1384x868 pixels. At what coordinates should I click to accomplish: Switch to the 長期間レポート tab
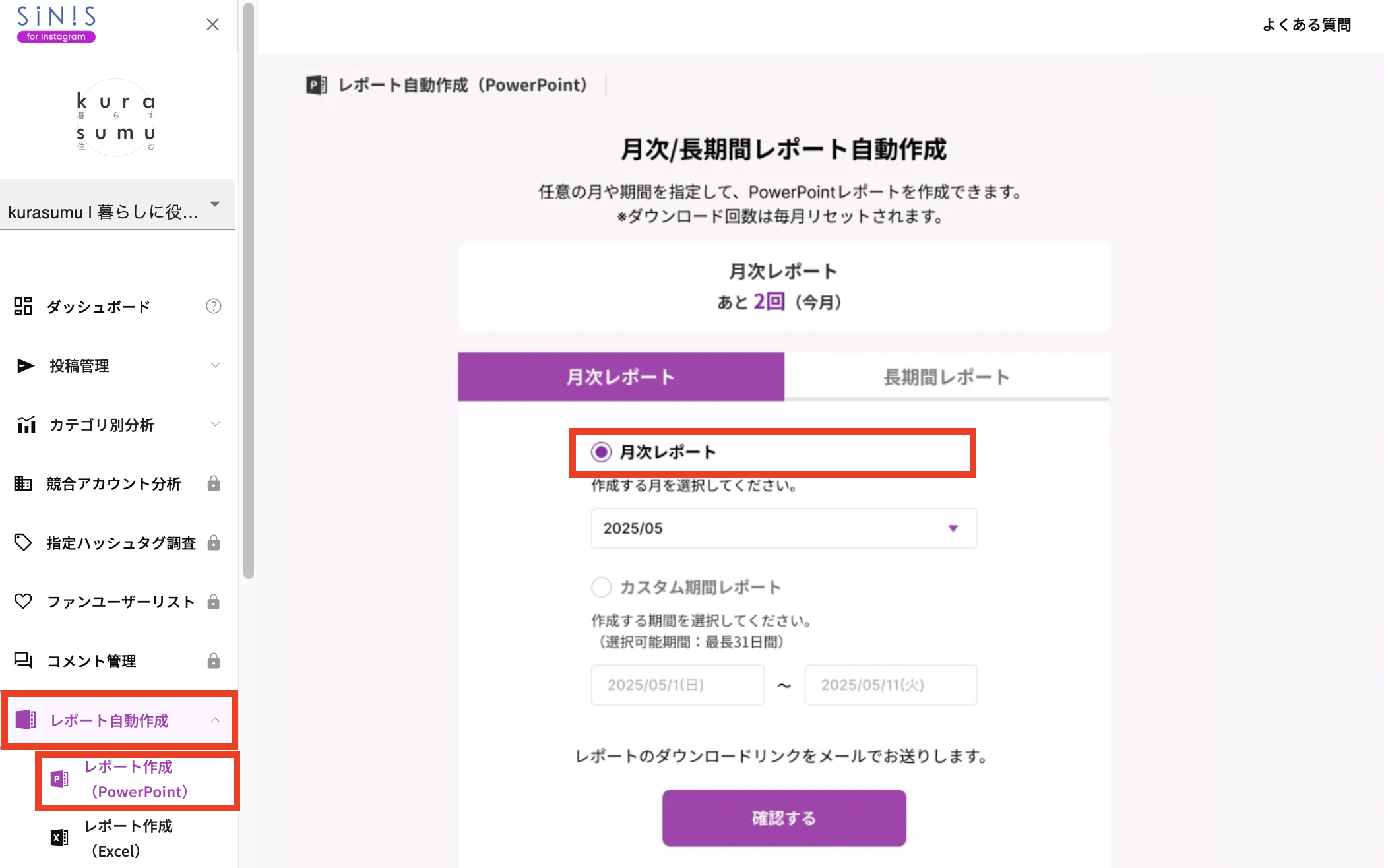pyautogui.click(x=946, y=377)
